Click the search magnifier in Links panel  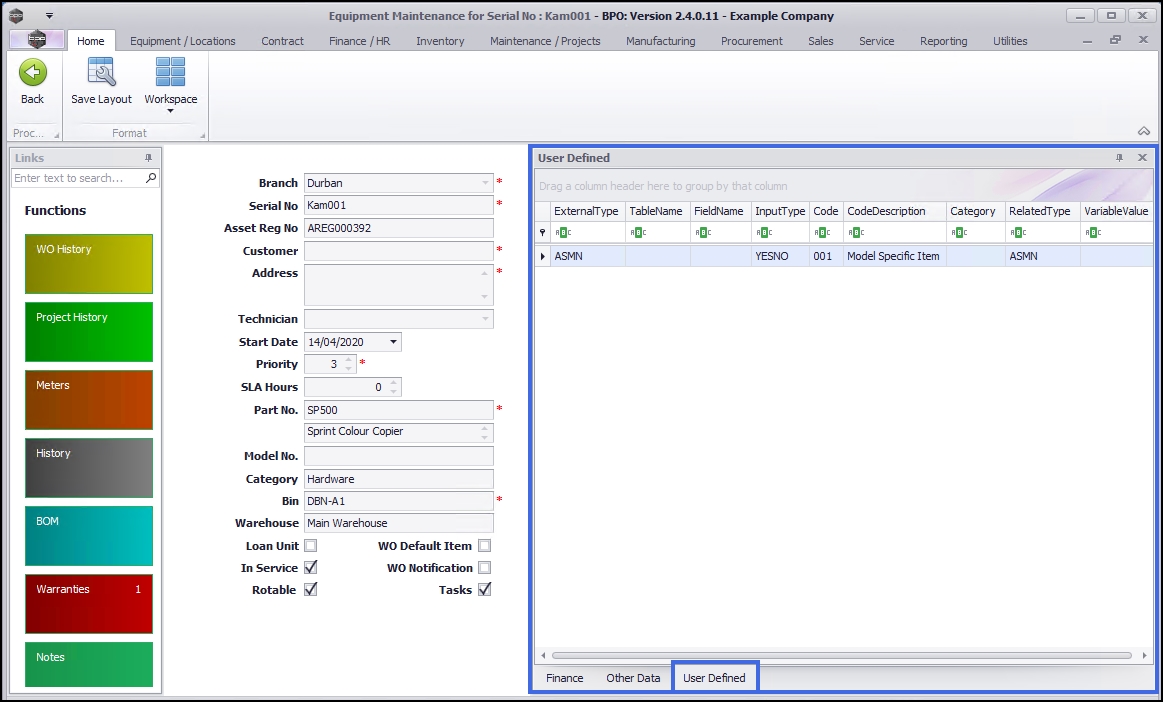[151, 178]
